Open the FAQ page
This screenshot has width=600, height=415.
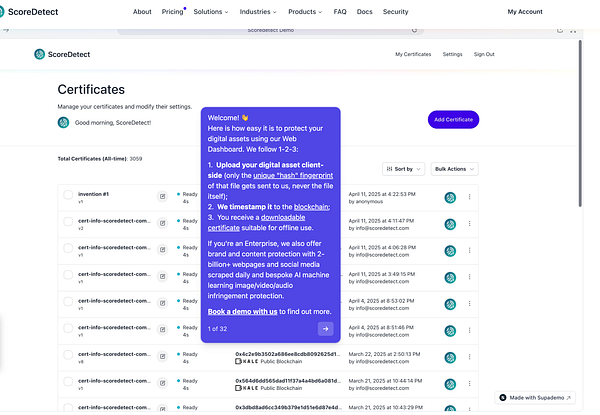click(x=340, y=12)
